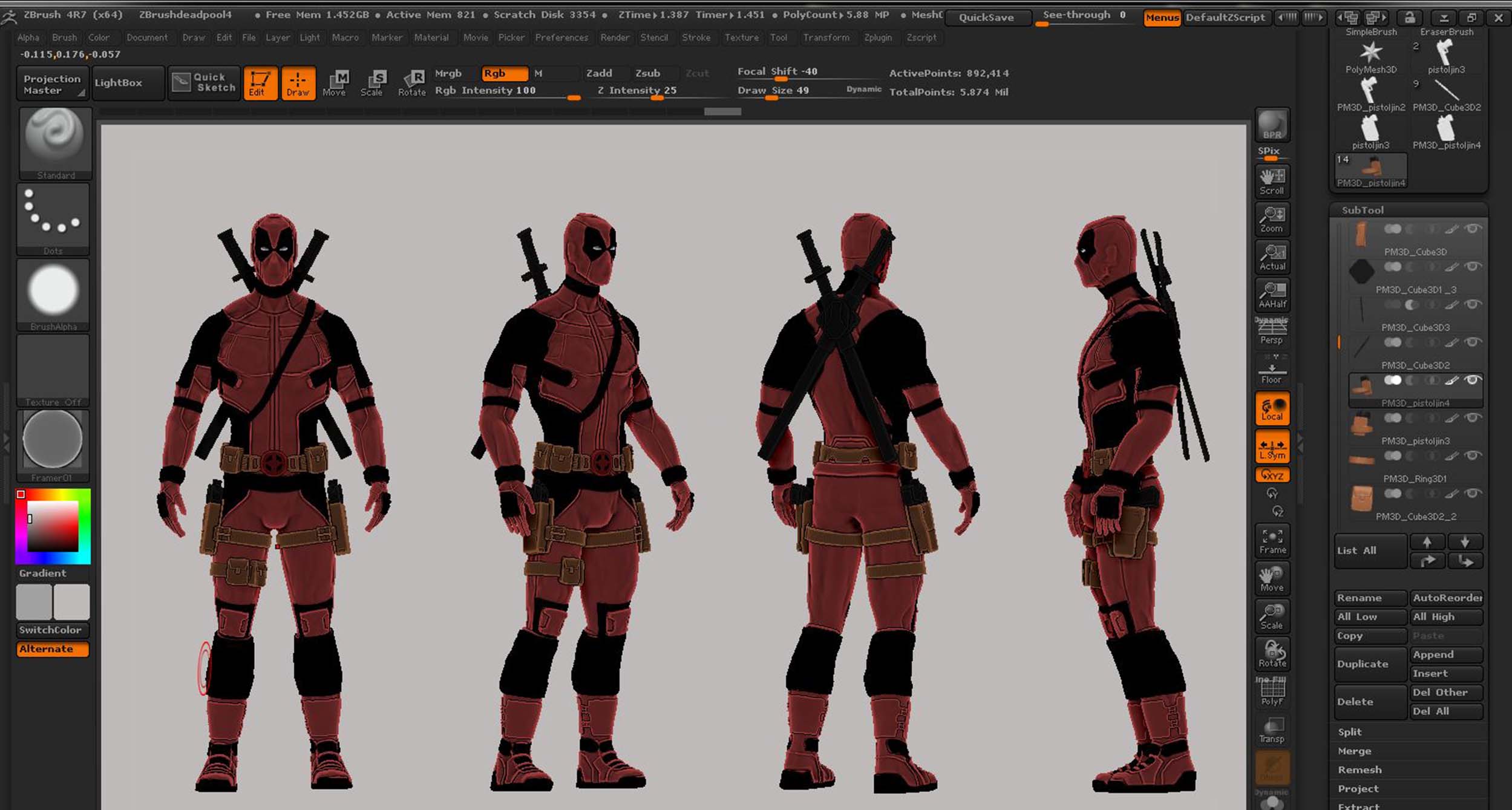Screen dimensions: 1512x810
Task: Open the Dots stroke picker
Action: click(x=53, y=220)
